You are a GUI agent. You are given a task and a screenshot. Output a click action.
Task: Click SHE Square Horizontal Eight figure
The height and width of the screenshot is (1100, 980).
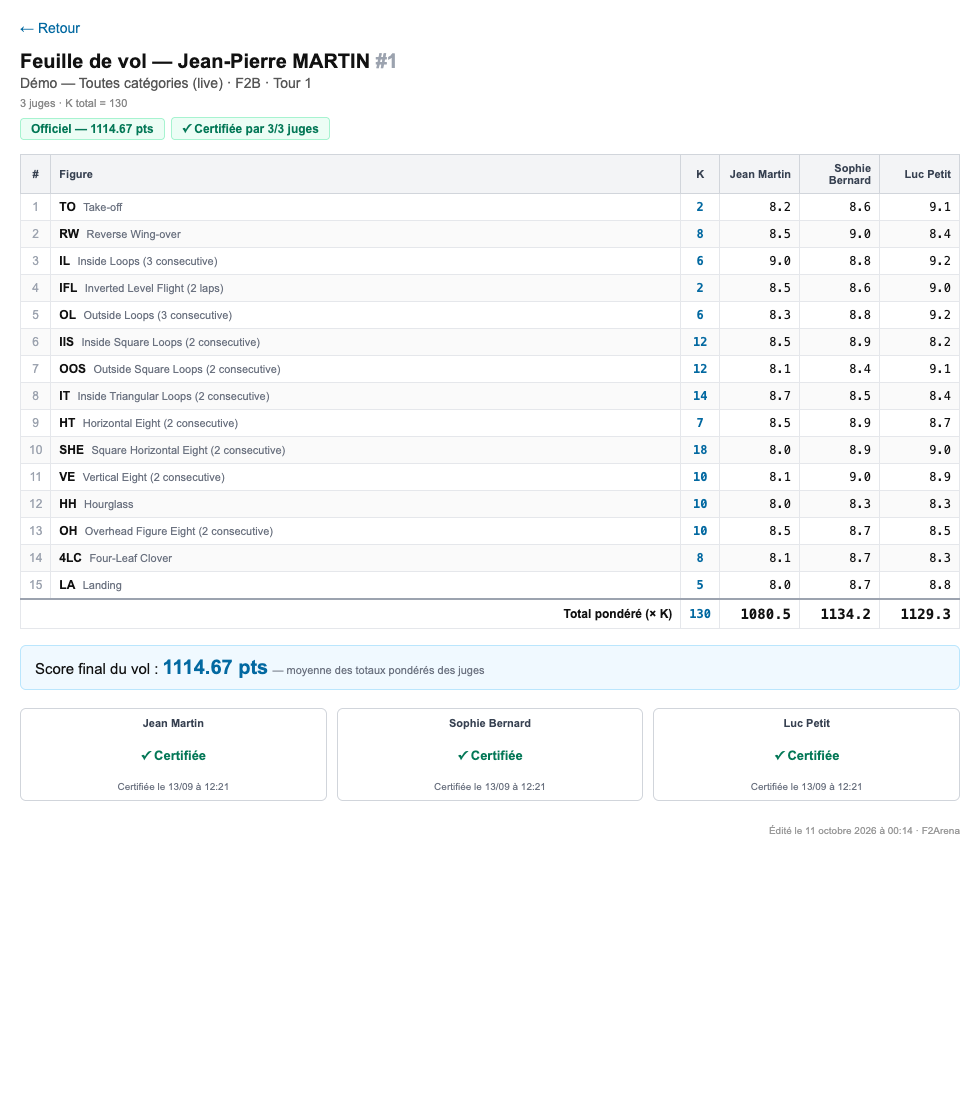(172, 450)
